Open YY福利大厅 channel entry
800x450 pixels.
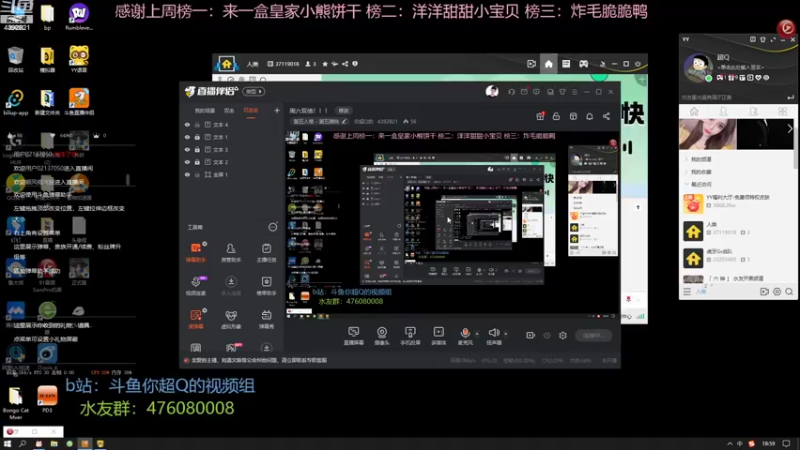737,202
